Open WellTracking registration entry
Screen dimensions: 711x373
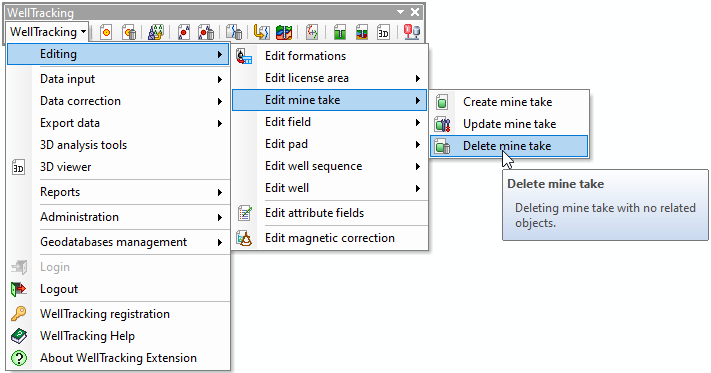(118, 314)
